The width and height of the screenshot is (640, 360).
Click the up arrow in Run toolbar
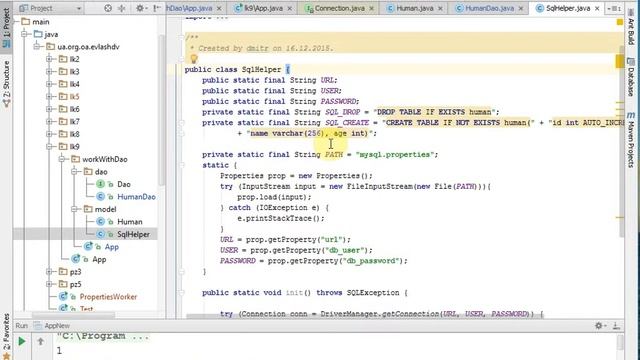tap(40, 341)
